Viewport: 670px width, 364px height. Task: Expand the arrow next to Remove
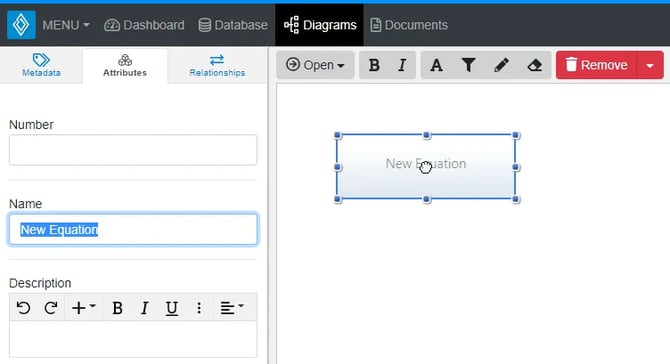(650, 65)
